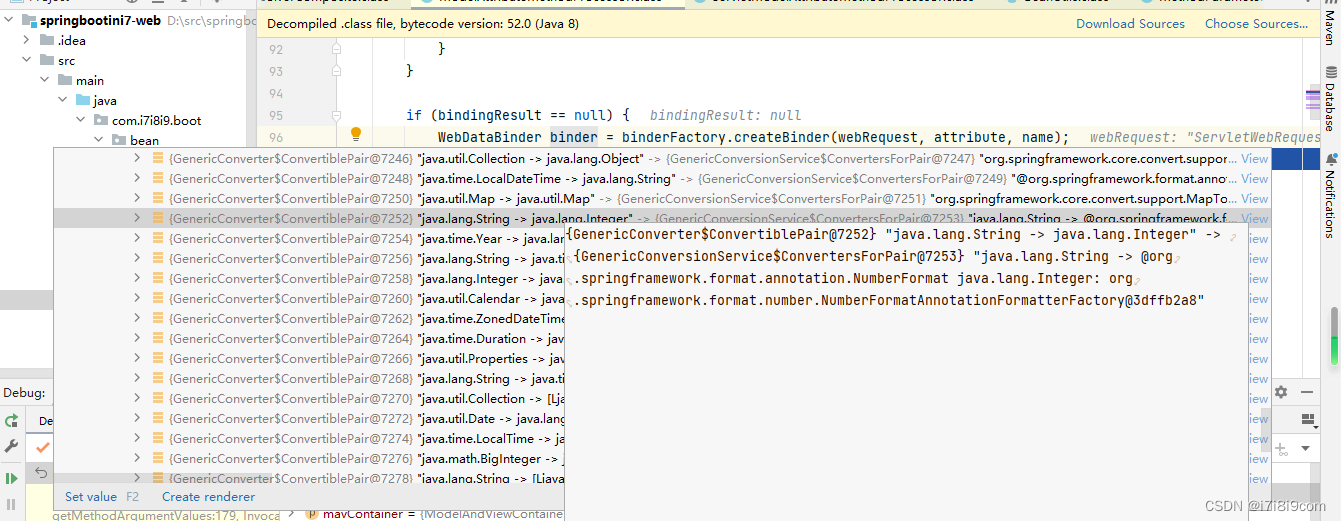Collapse the java folder

[x=64, y=101]
